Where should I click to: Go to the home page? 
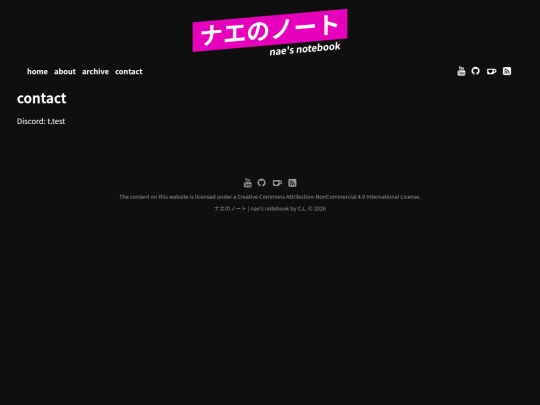click(37, 71)
